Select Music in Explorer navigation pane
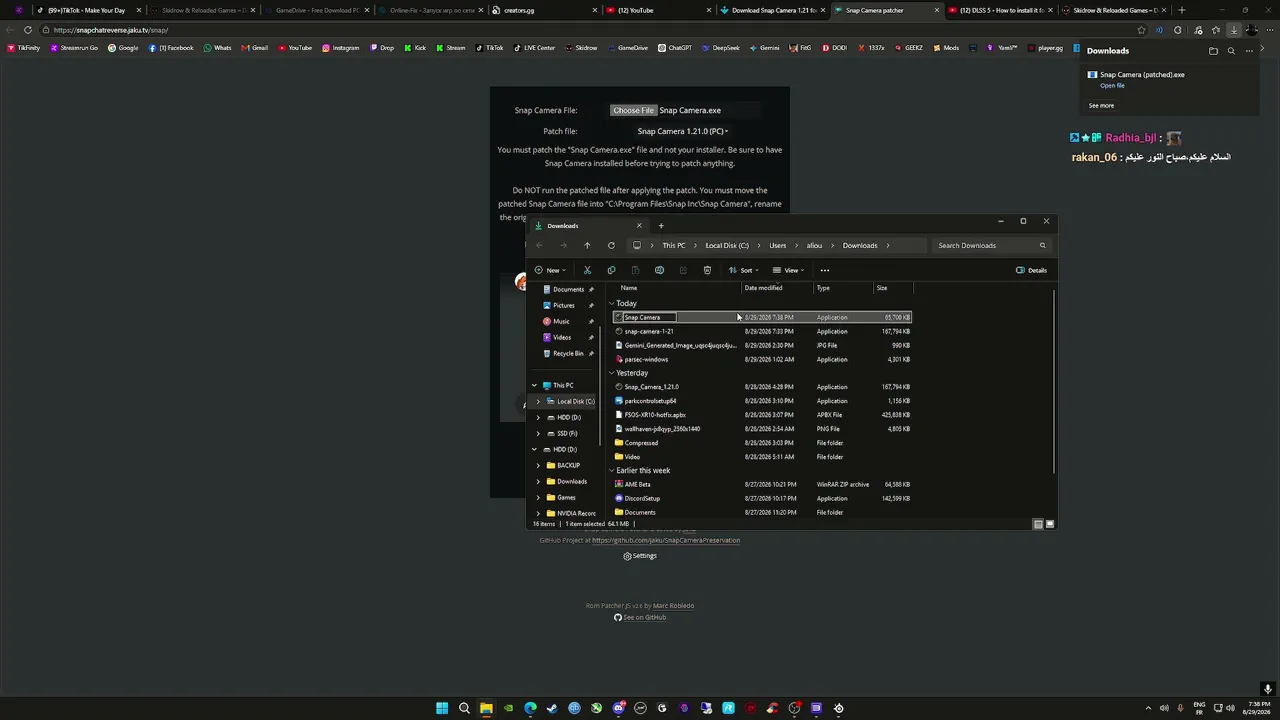1280x720 pixels. click(x=561, y=321)
